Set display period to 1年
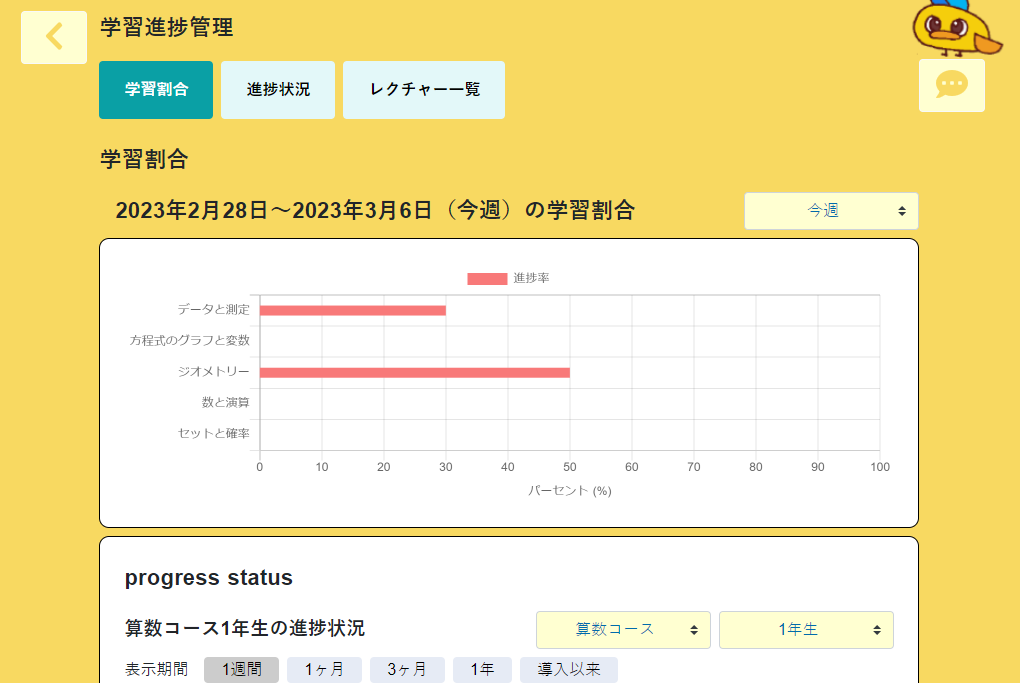 click(x=482, y=670)
